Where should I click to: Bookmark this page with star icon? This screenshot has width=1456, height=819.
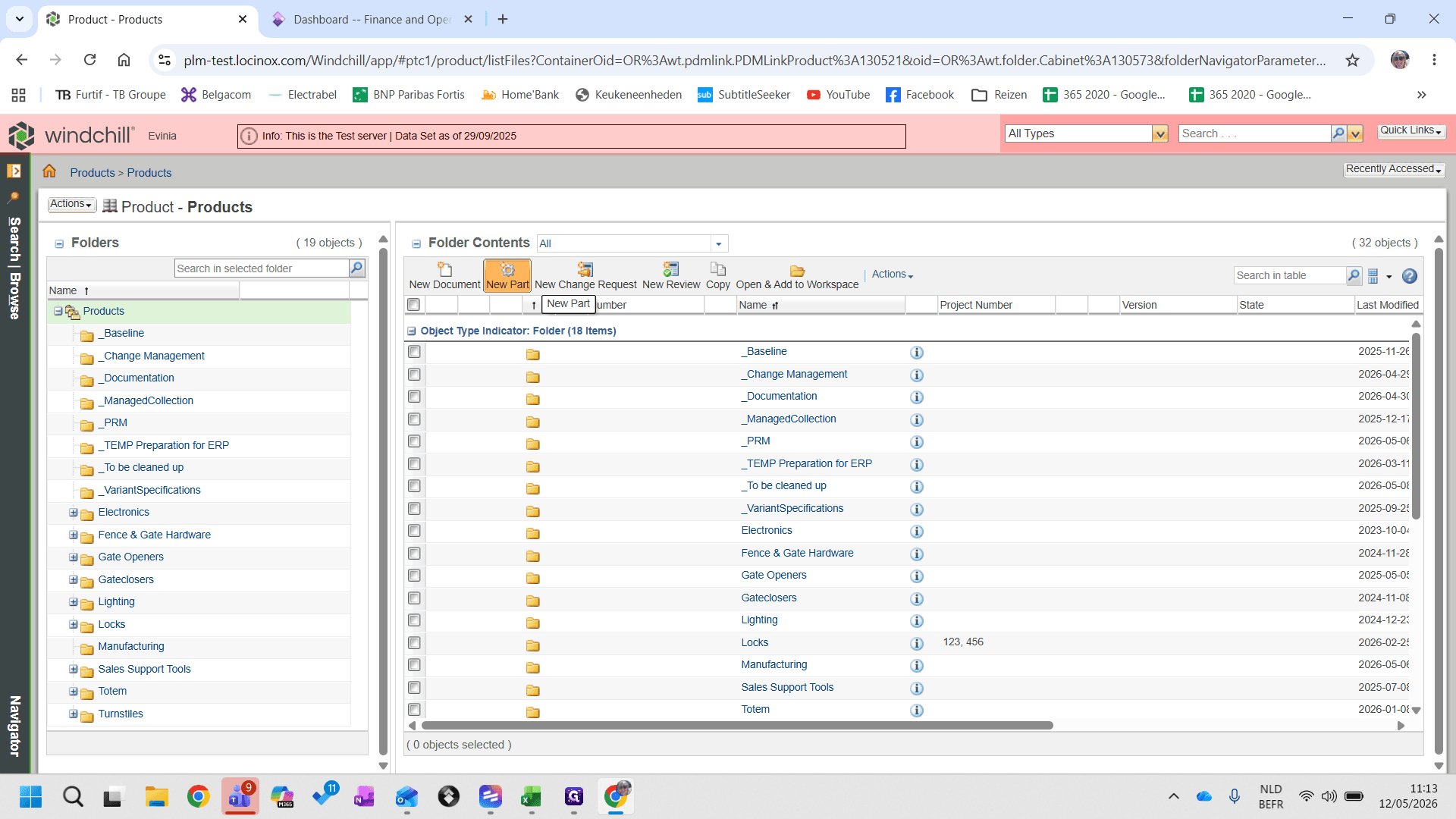pos(1352,60)
